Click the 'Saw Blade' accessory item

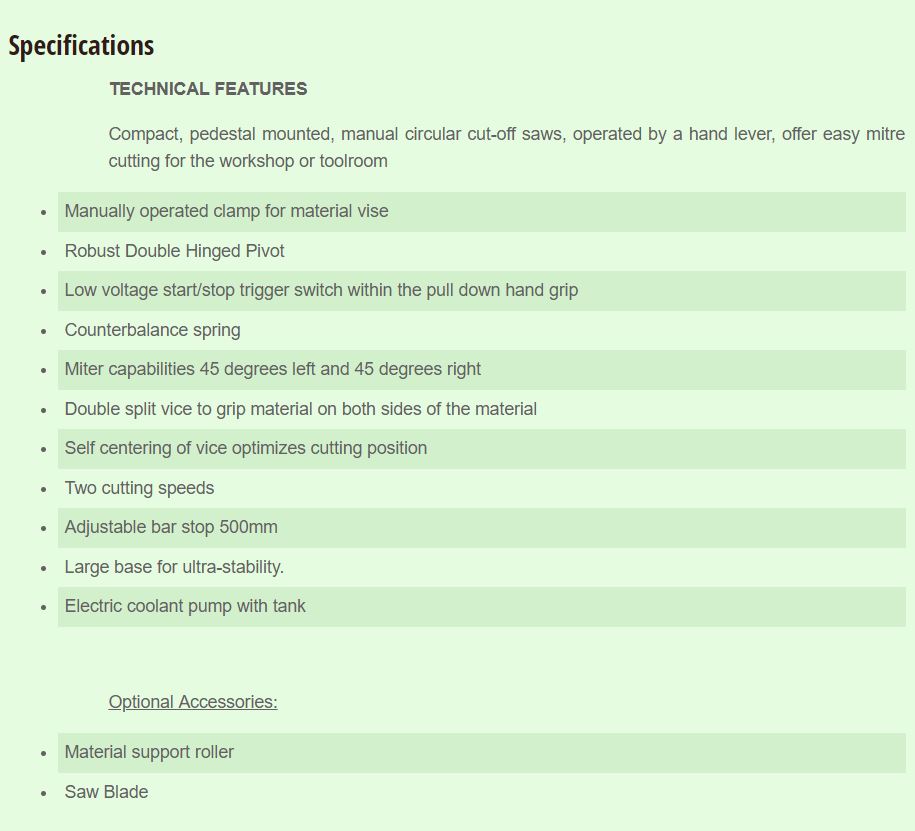coord(106,792)
